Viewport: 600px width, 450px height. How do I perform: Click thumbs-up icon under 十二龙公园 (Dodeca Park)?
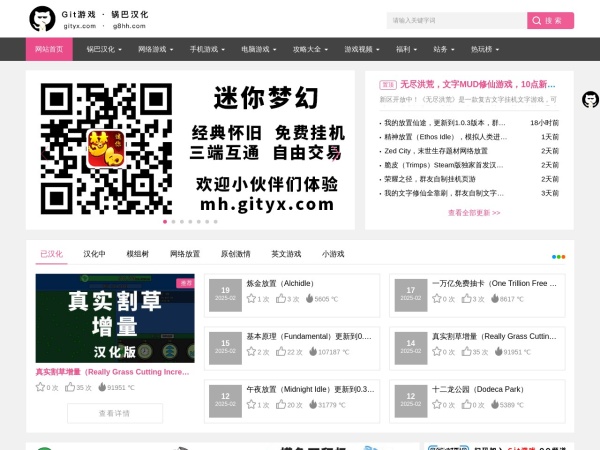(465, 405)
